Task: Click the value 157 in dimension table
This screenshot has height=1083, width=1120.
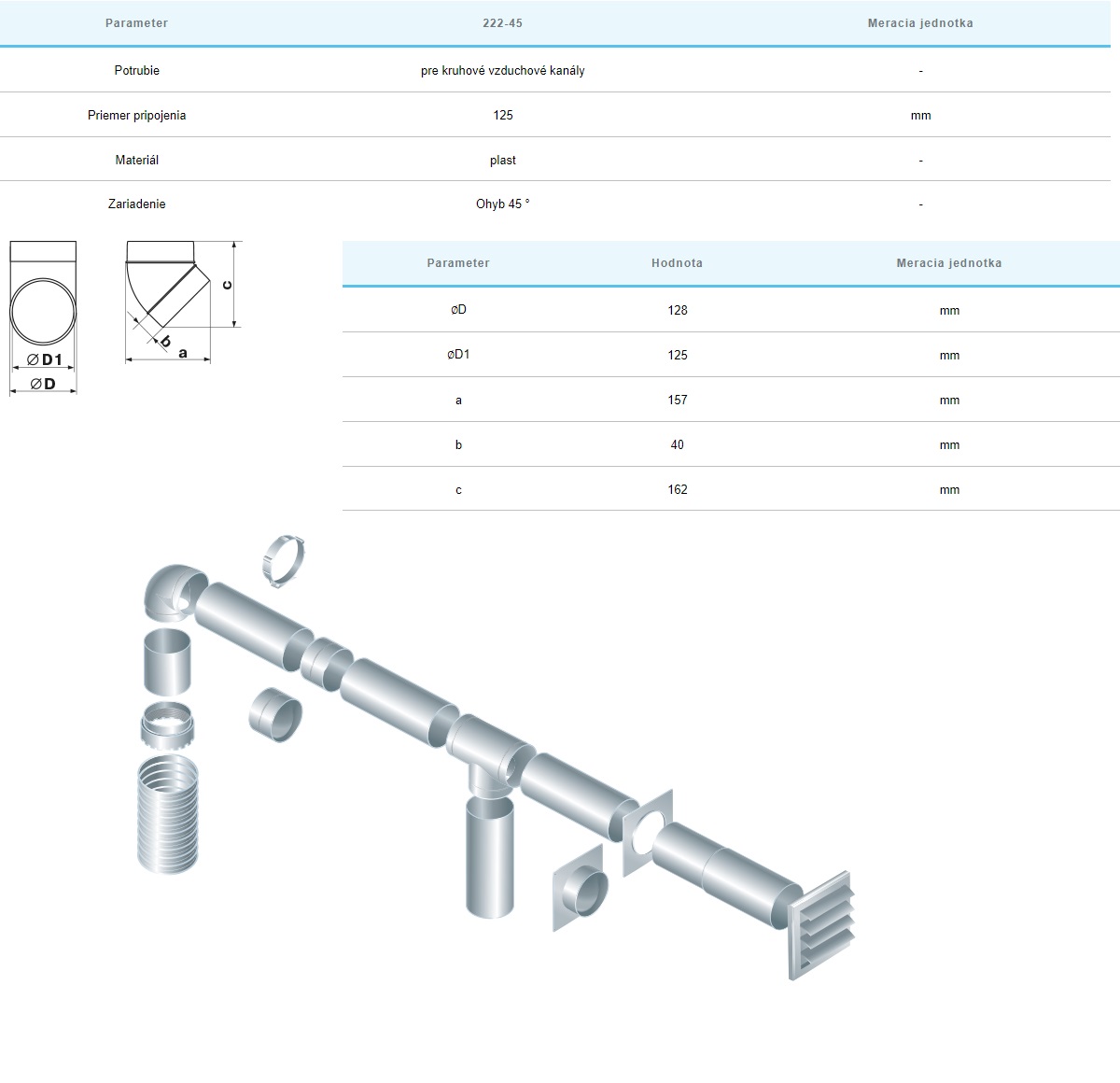Action: (677, 401)
